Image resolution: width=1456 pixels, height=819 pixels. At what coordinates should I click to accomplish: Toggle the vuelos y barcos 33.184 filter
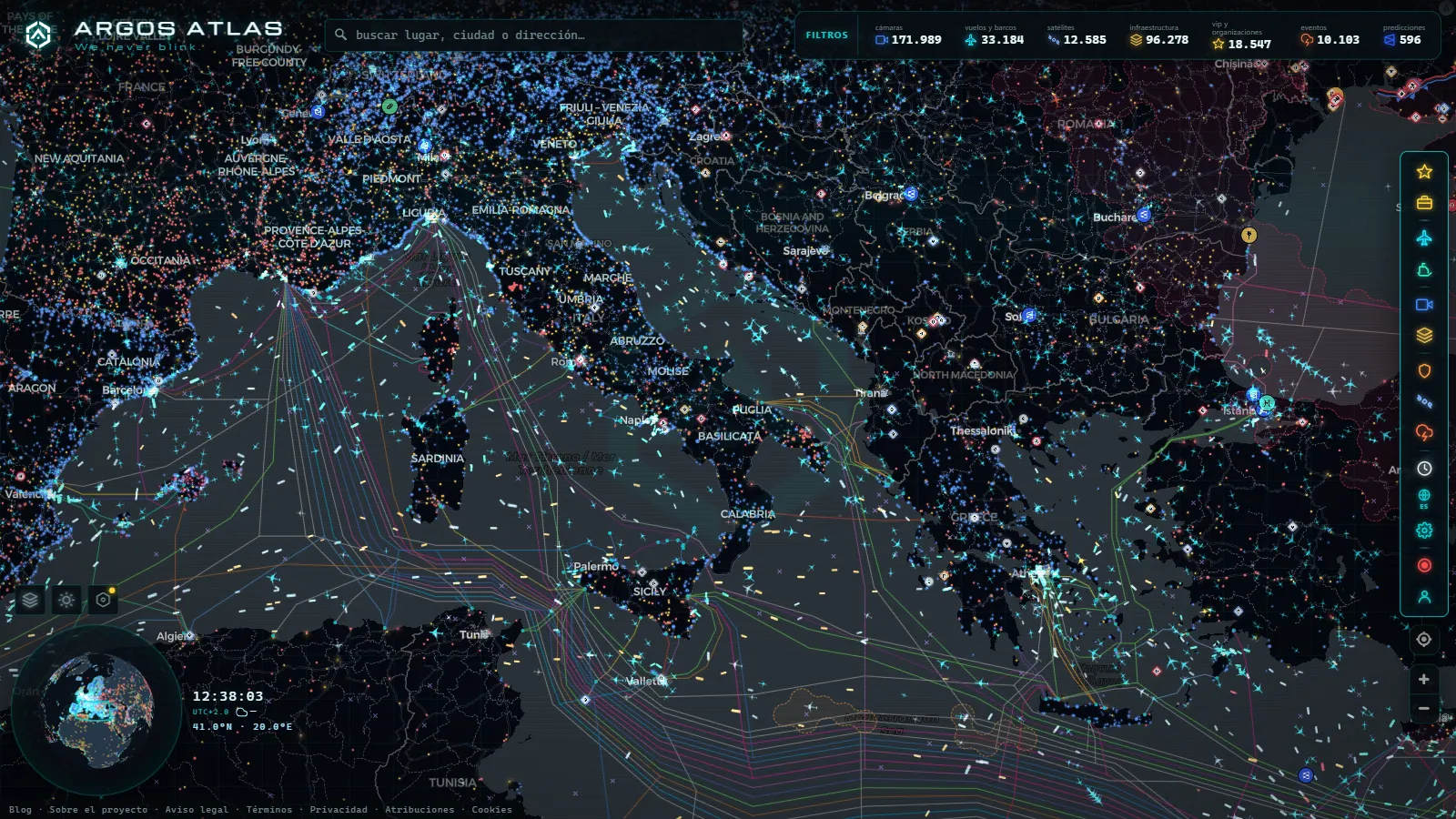(x=994, y=35)
